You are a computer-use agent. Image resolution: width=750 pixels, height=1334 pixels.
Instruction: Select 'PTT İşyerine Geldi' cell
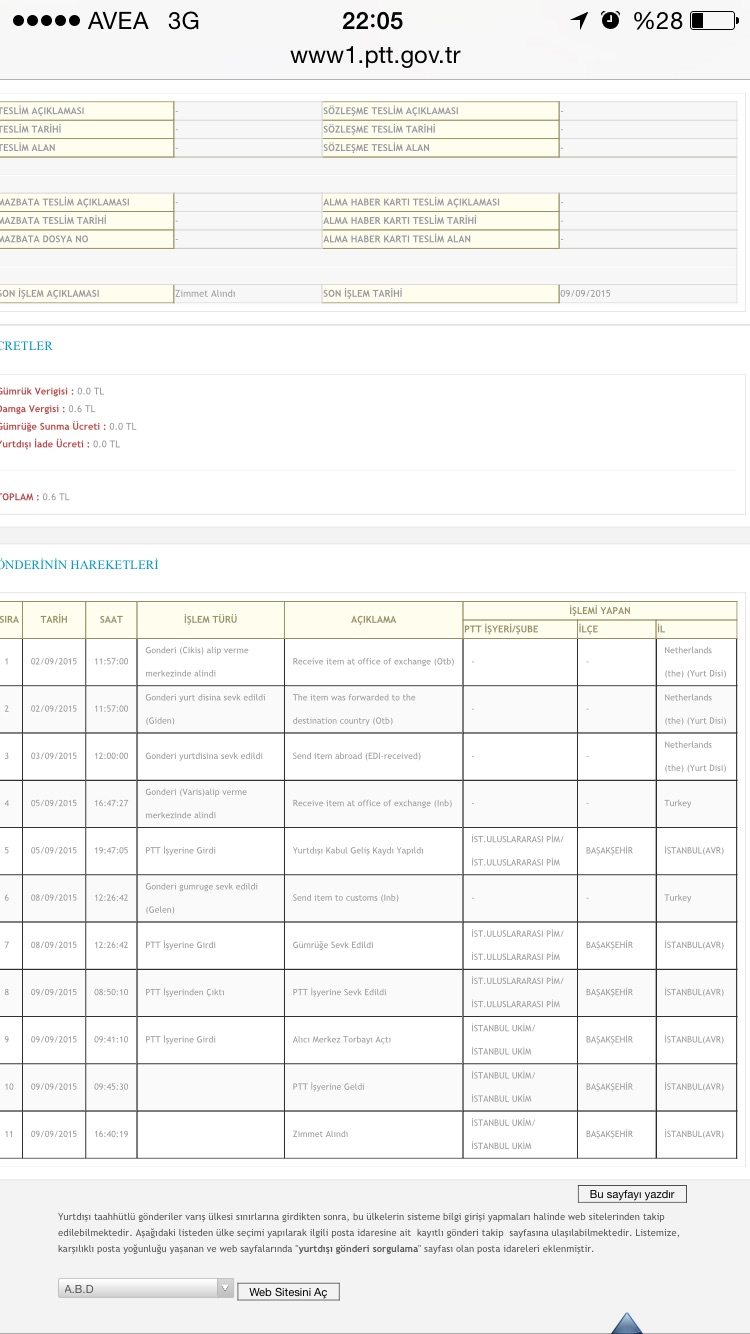coord(373,1087)
